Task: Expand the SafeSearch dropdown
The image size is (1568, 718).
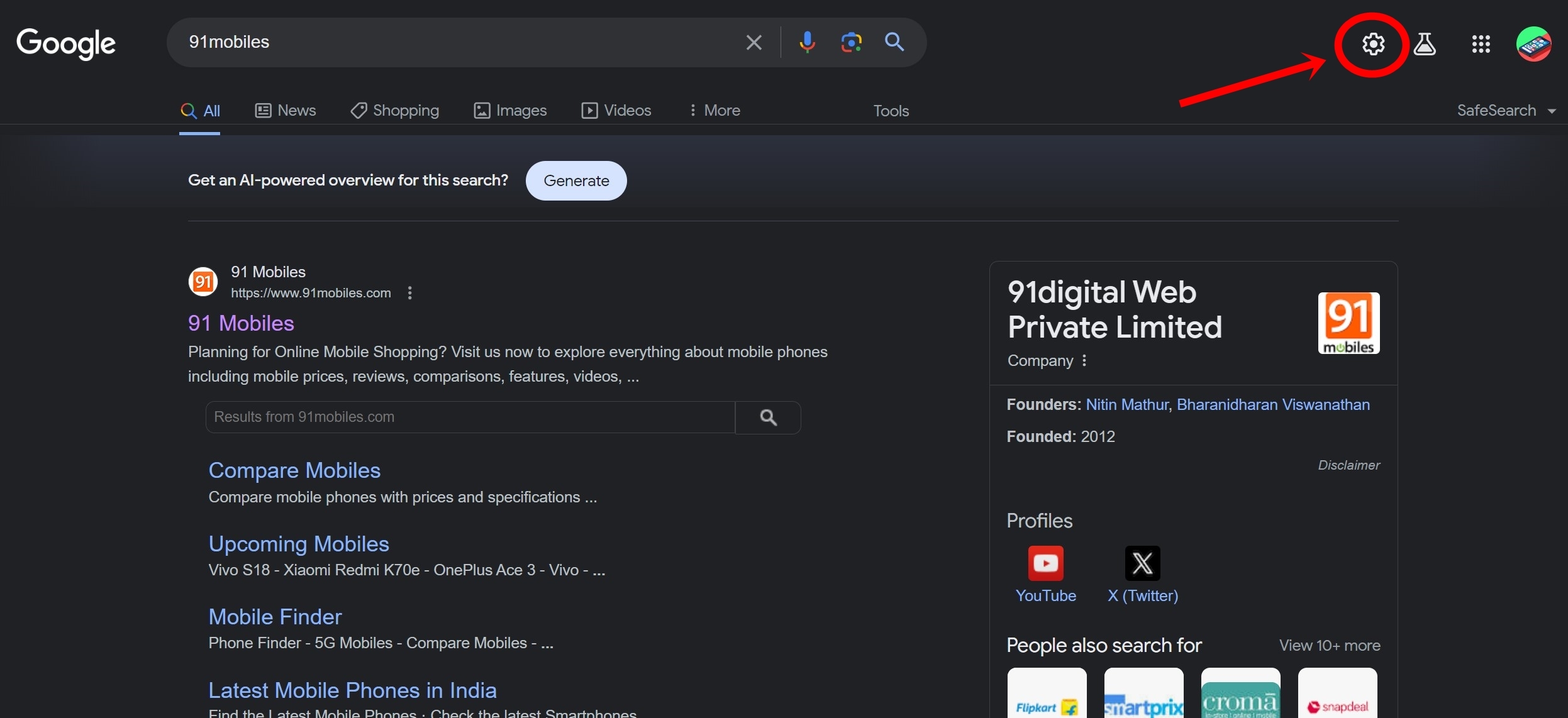Action: click(x=1506, y=111)
